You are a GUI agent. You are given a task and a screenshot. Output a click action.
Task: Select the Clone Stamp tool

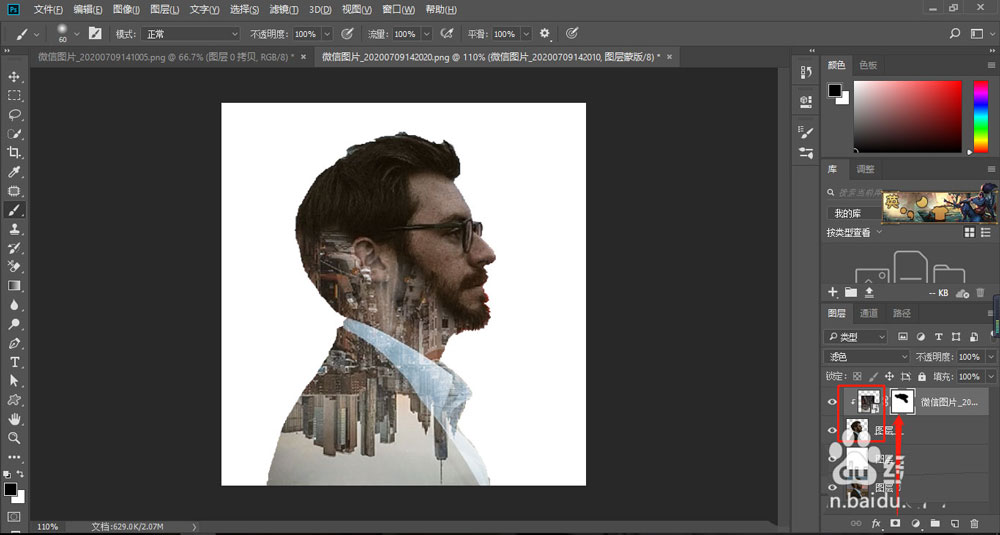pyautogui.click(x=14, y=229)
